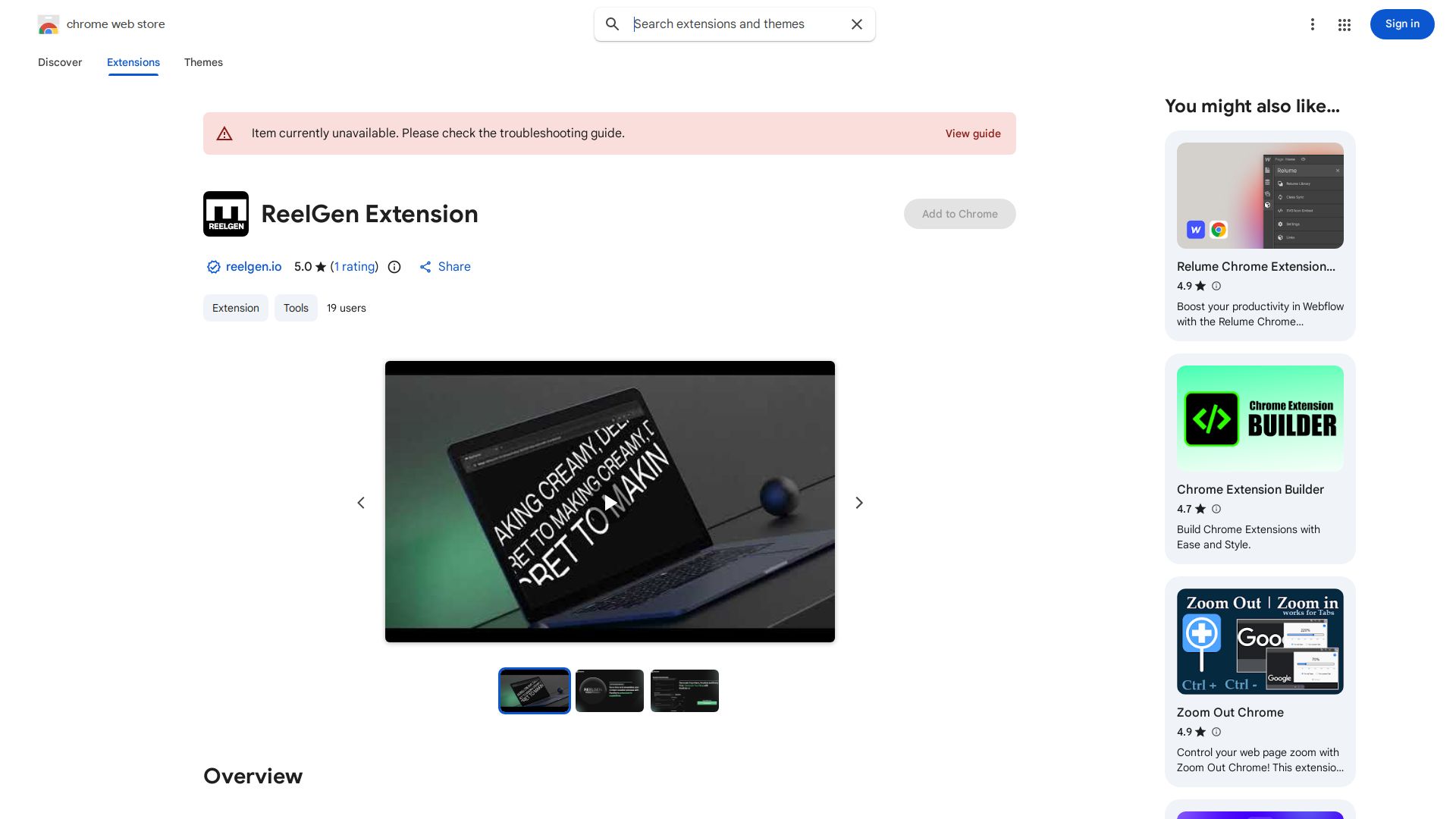Open the three-dot more options menu

coord(1312,24)
